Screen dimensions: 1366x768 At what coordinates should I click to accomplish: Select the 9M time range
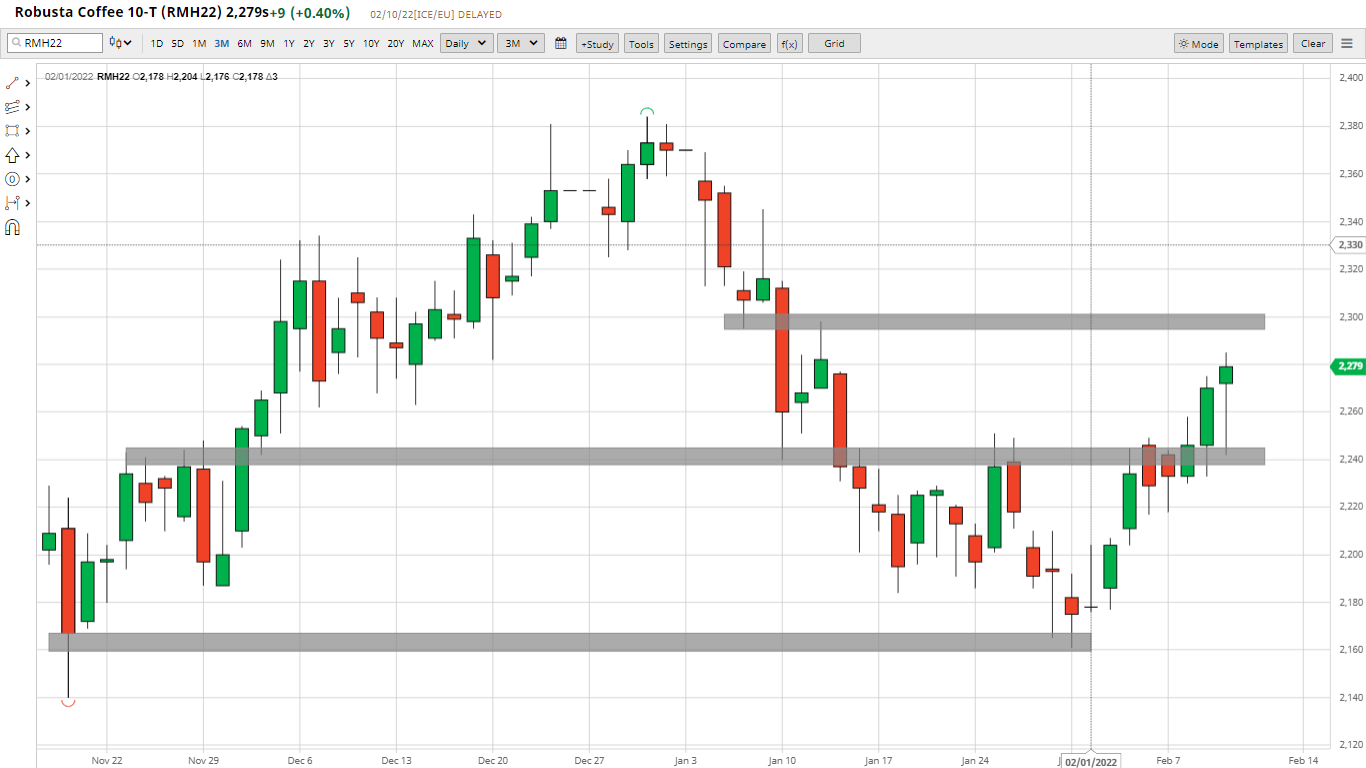tap(267, 44)
